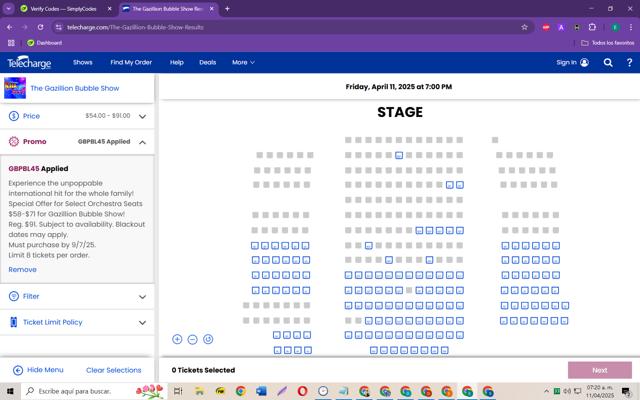
Task: Open the More dropdown menu
Action: pyautogui.click(x=243, y=62)
